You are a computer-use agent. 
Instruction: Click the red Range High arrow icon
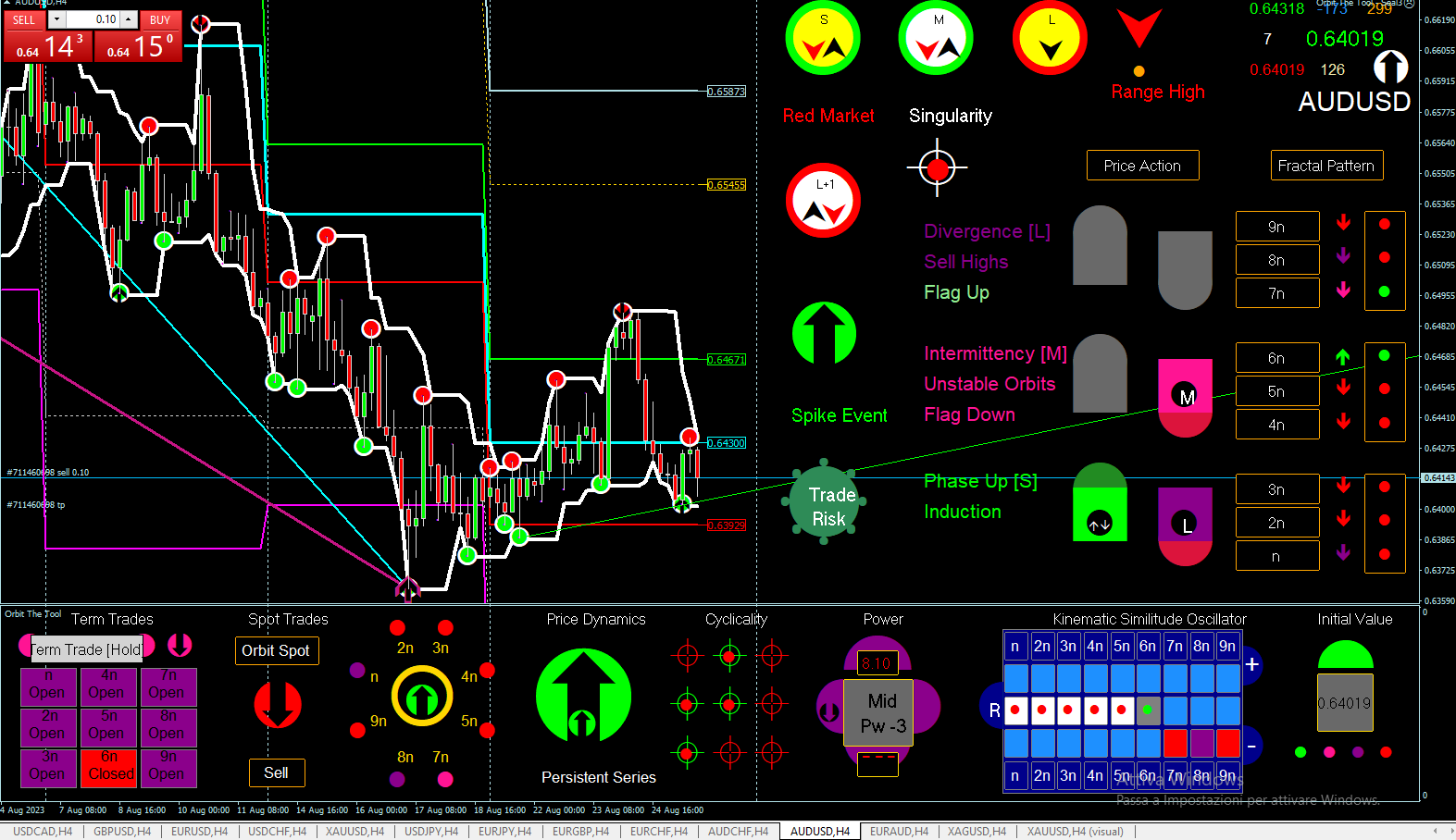click(1139, 30)
